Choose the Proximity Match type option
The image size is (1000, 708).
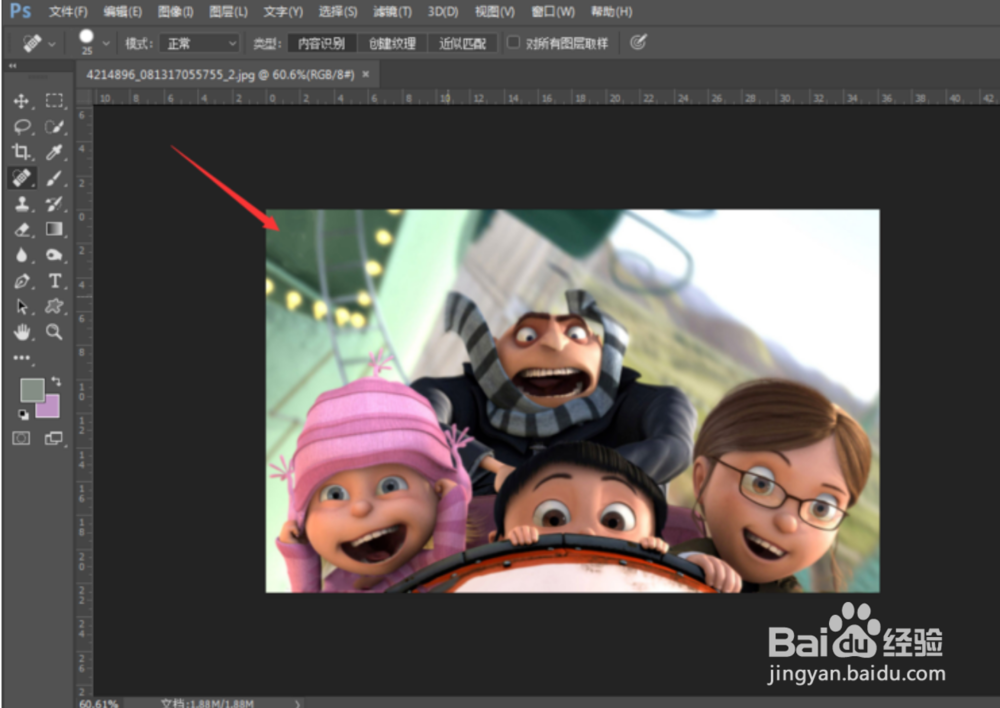pyautogui.click(x=462, y=43)
